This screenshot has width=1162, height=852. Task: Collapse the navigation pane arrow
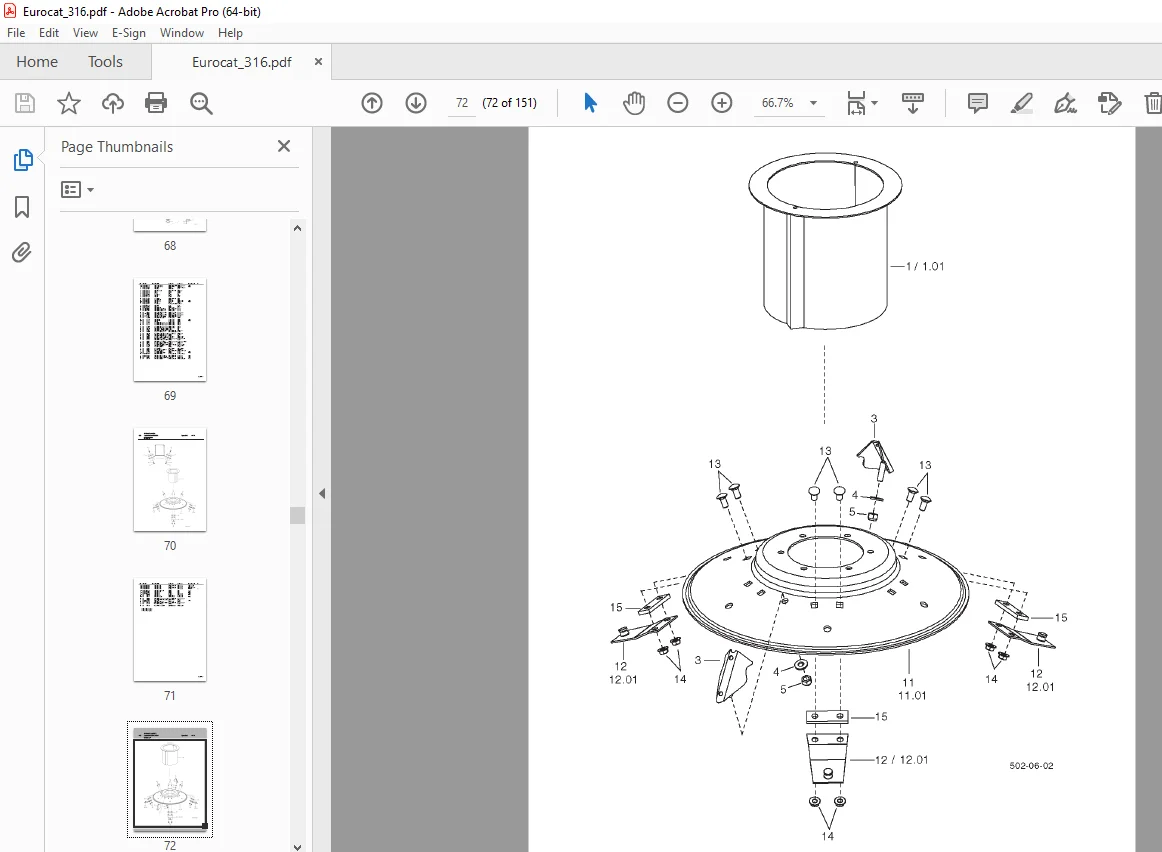pos(322,493)
